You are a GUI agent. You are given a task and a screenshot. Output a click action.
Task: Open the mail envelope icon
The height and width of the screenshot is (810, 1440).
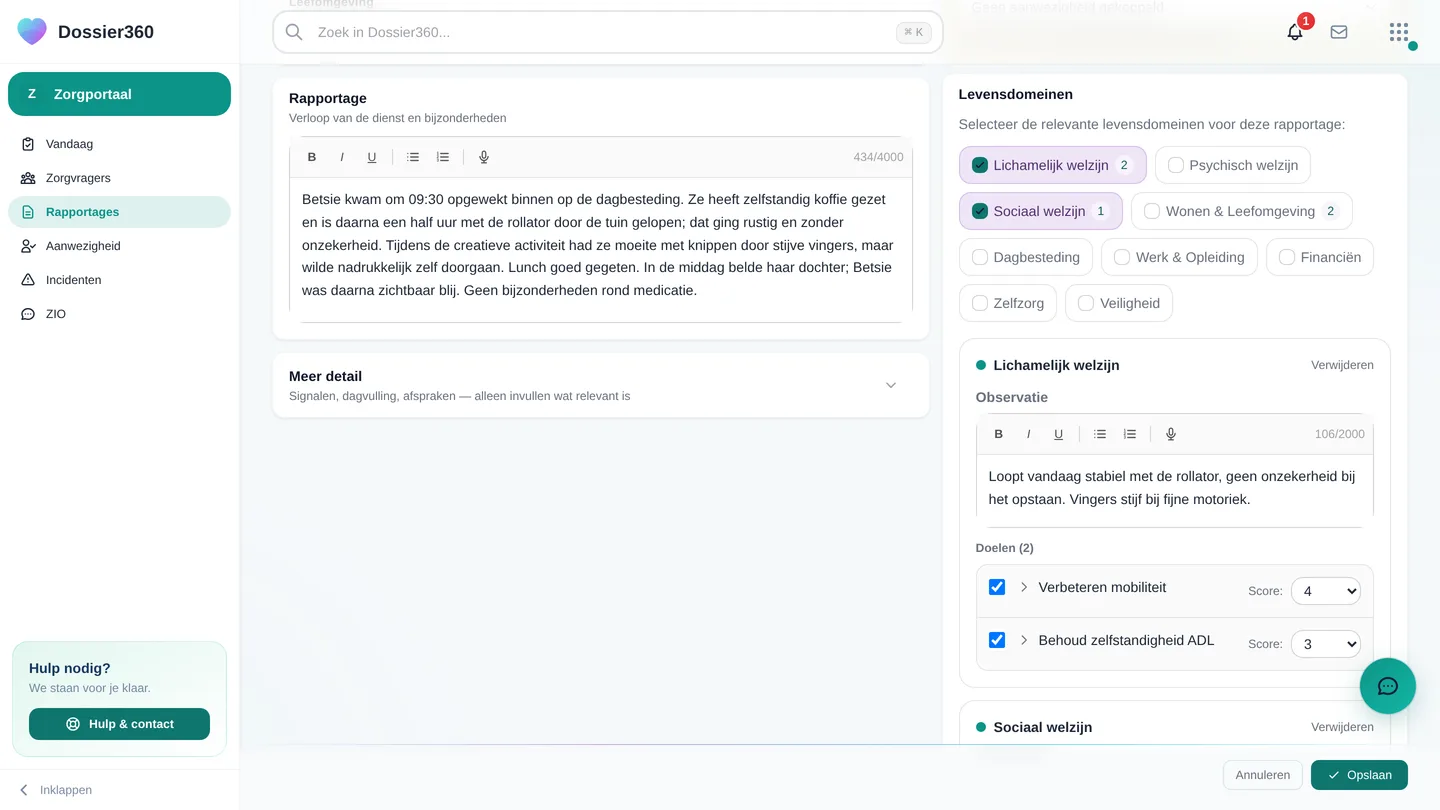1339,32
